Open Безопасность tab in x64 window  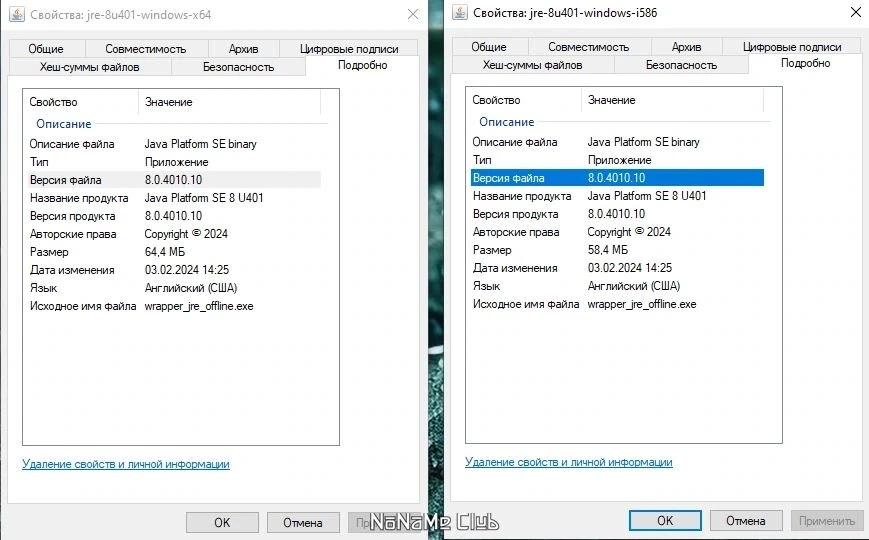(x=238, y=67)
